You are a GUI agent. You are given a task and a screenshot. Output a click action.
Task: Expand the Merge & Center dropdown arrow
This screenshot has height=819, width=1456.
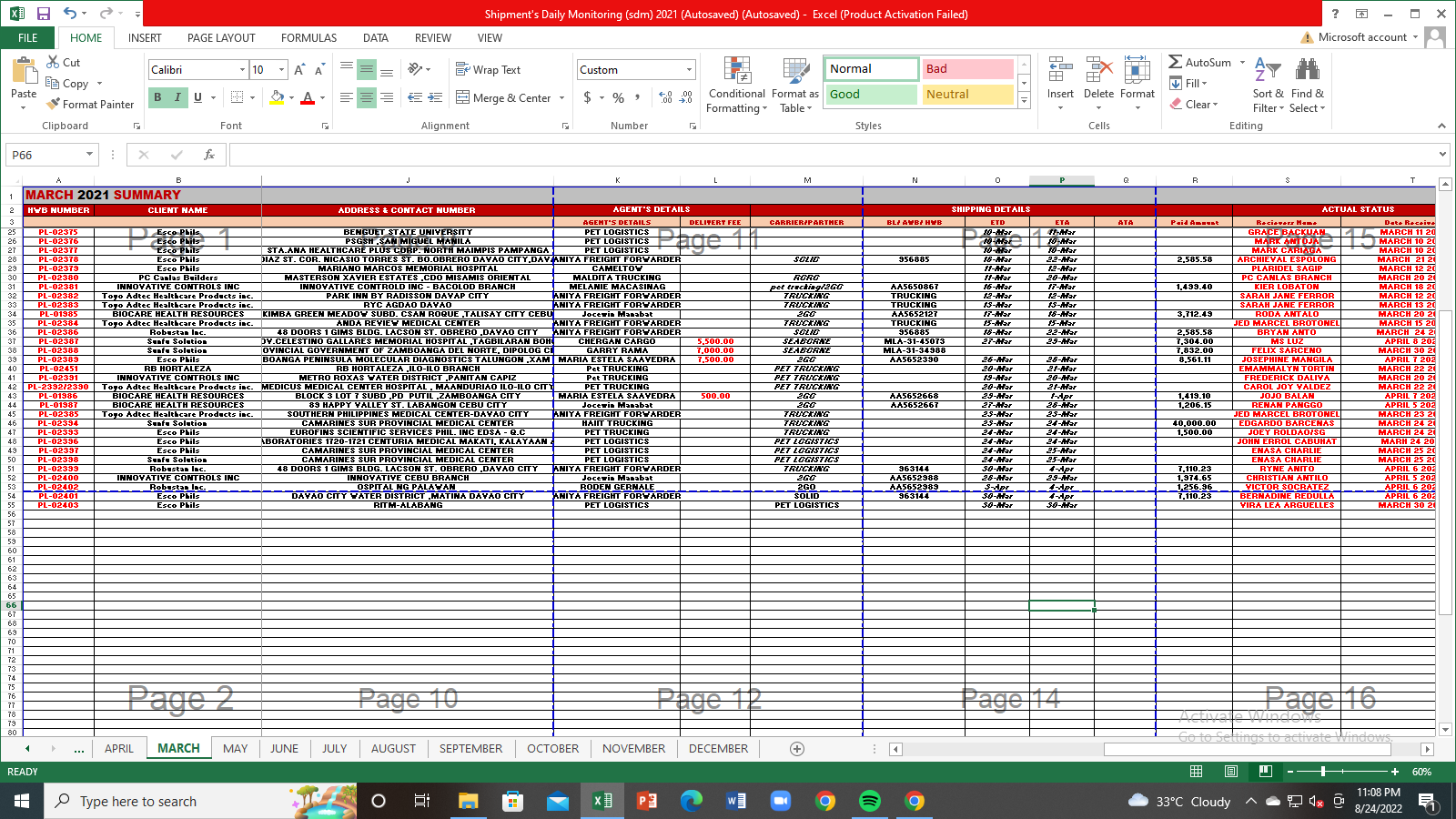(x=561, y=97)
